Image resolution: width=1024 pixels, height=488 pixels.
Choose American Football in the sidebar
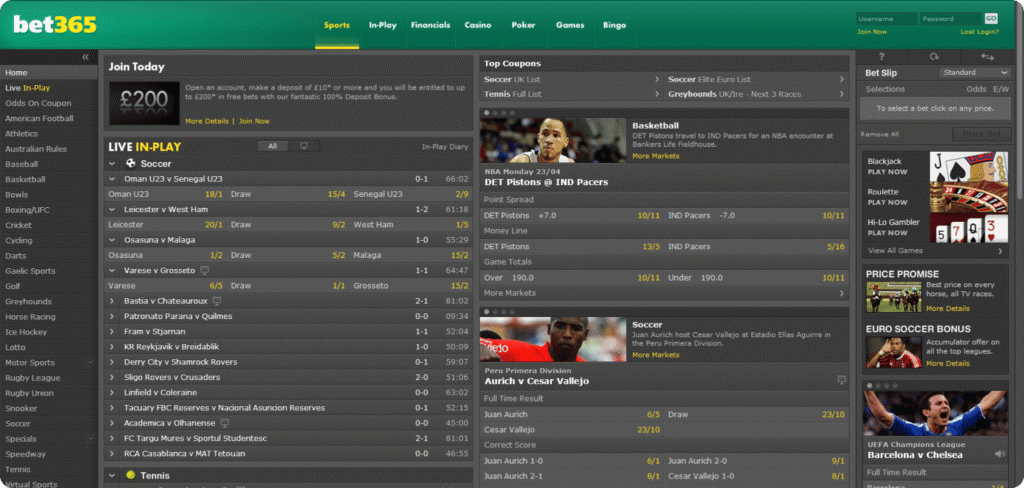pyautogui.click(x=39, y=118)
